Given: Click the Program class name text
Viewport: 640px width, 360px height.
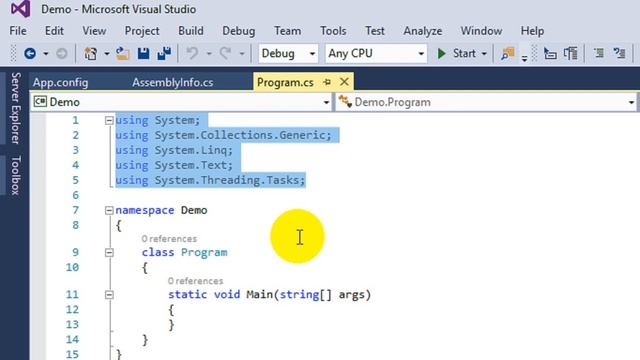Looking at the screenshot, I should [204, 253].
